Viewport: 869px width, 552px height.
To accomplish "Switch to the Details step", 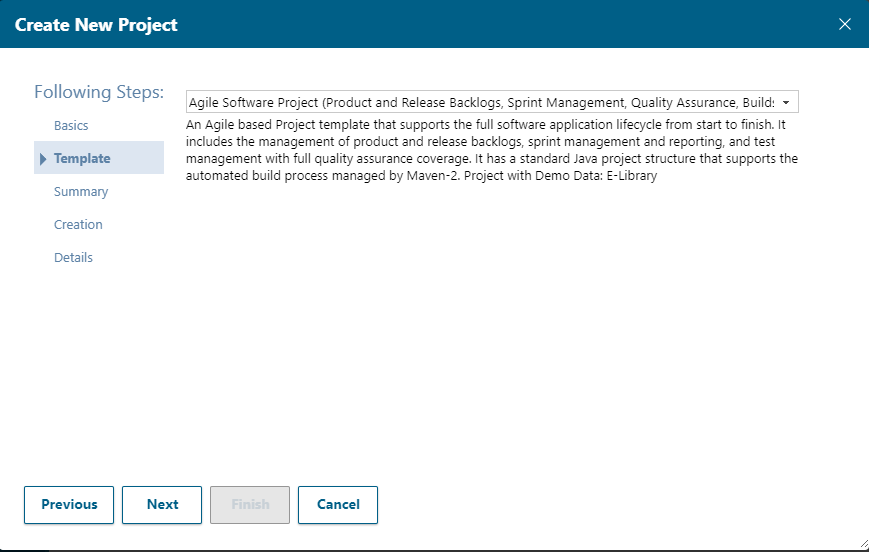I will point(73,258).
